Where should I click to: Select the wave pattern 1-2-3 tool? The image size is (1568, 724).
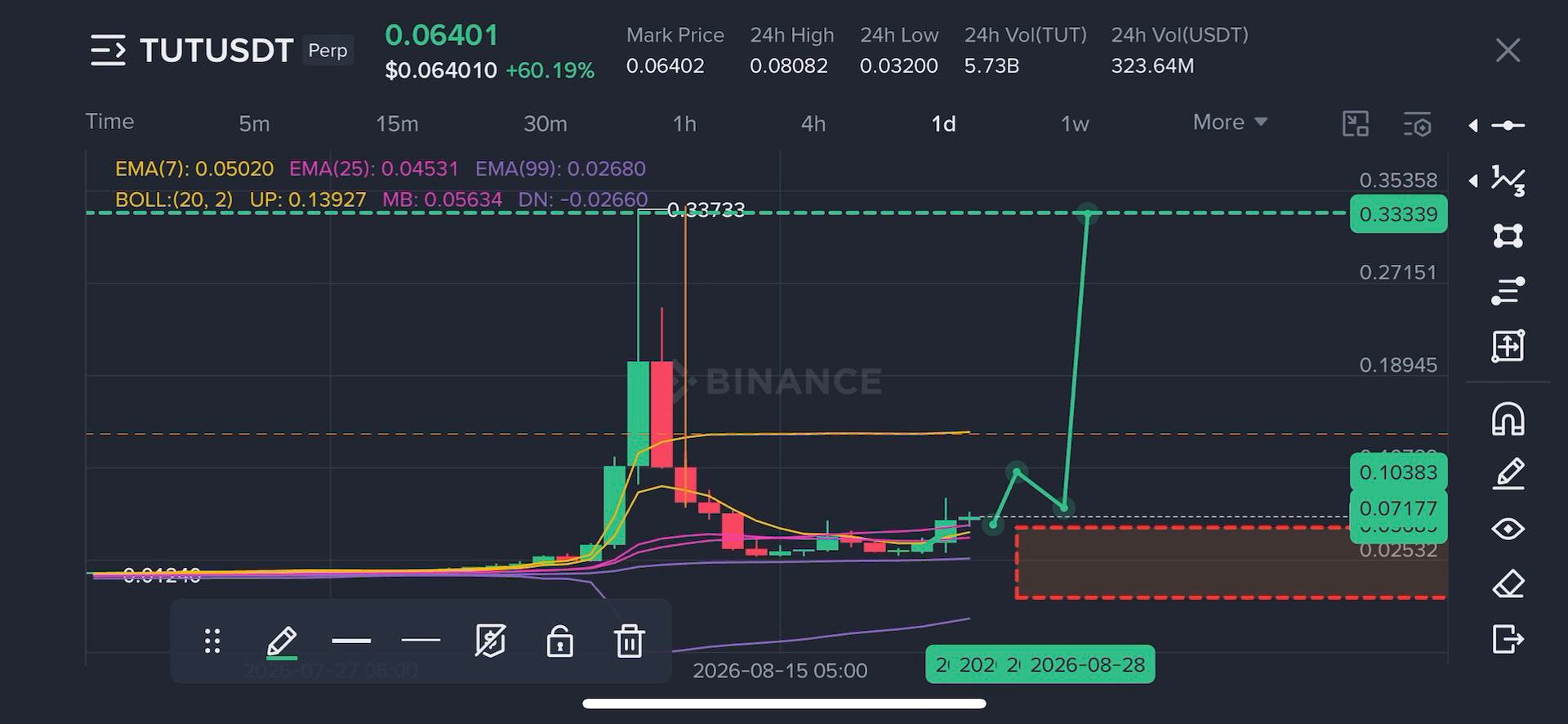[1508, 181]
